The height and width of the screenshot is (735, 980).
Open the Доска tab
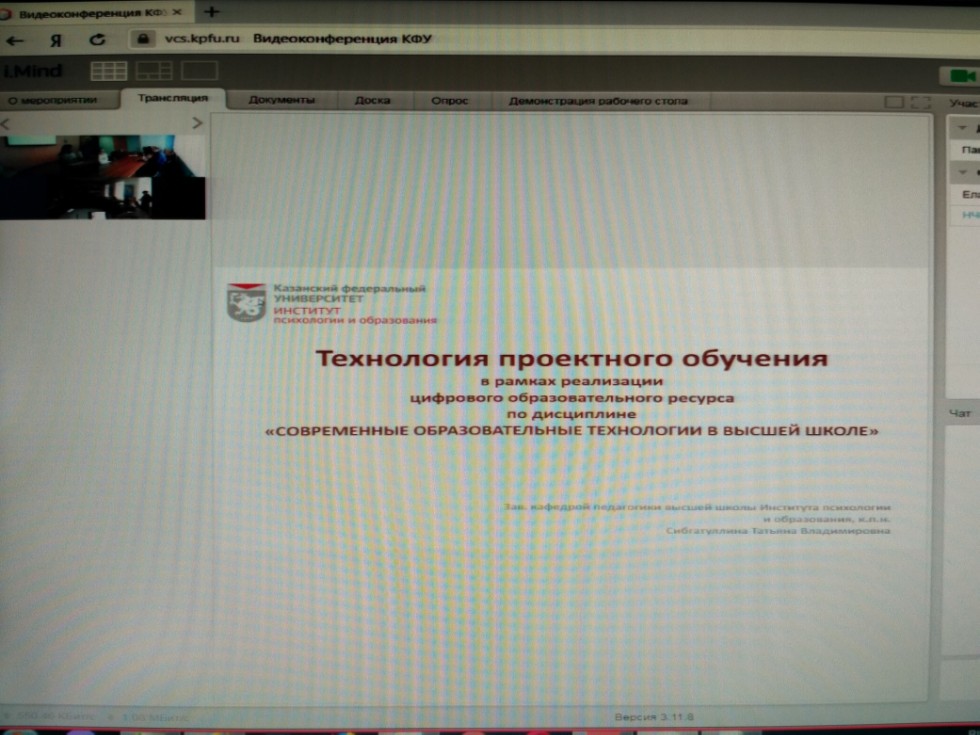click(372, 100)
